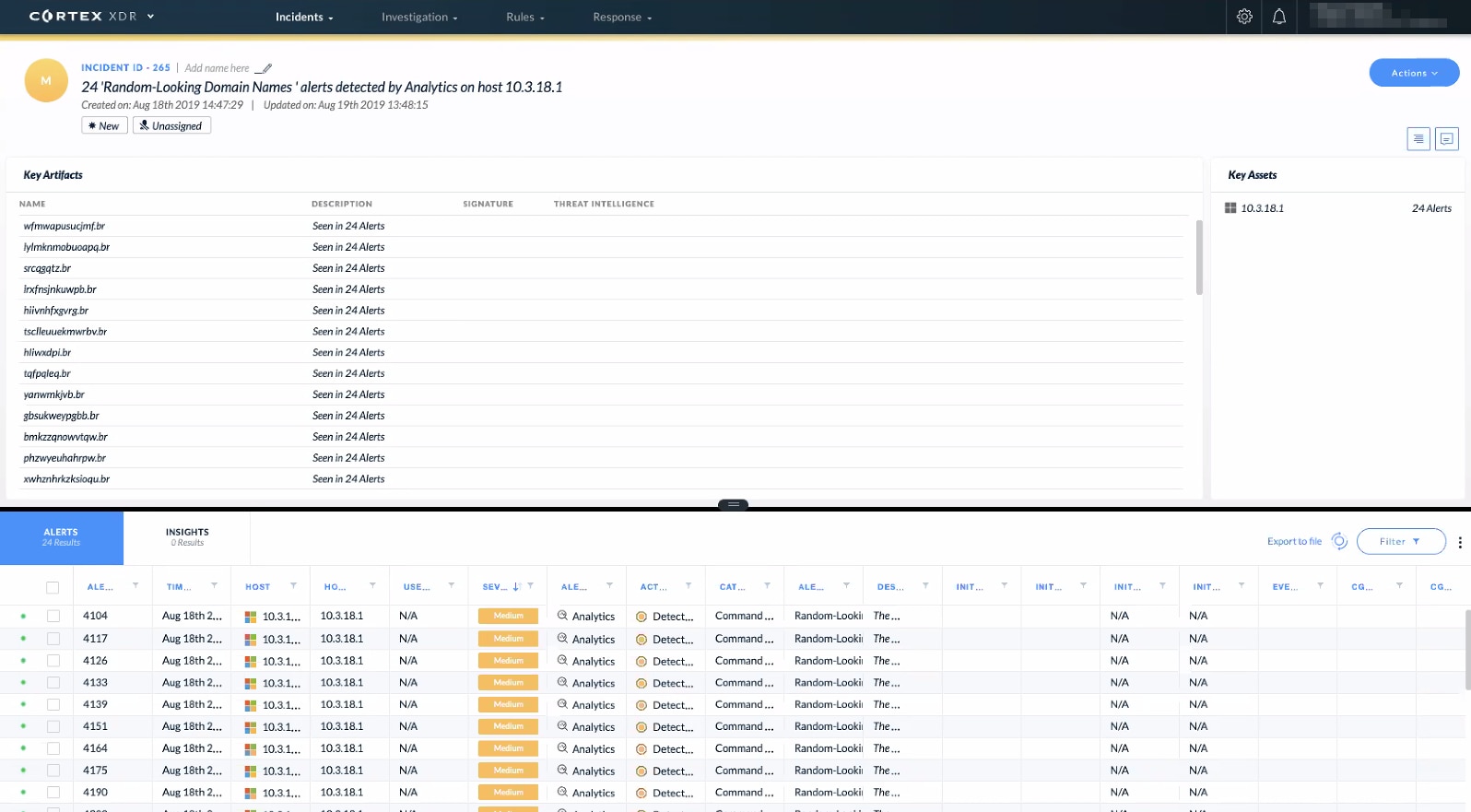This screenshot has height=812, width=1471.
Task: Open the Filter dropdown for alerts table
Action: click(x=1400, y=542)
